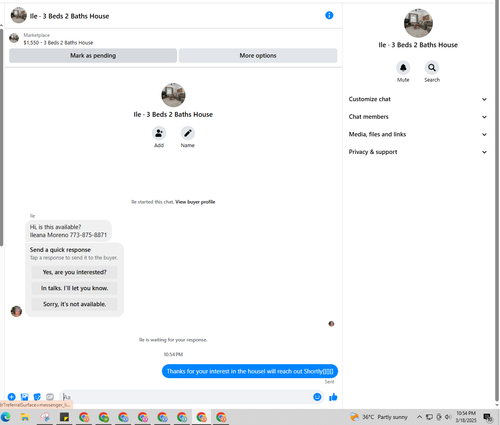Open volume control in system tray
500x425 pixels.
(x=448, y=417)
